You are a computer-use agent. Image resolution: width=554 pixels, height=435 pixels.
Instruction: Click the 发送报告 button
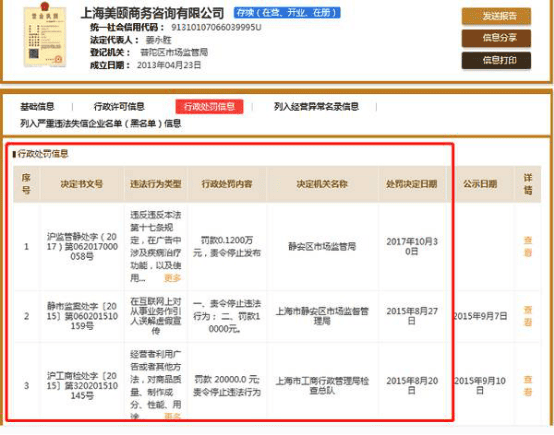[x=496, y=16]
